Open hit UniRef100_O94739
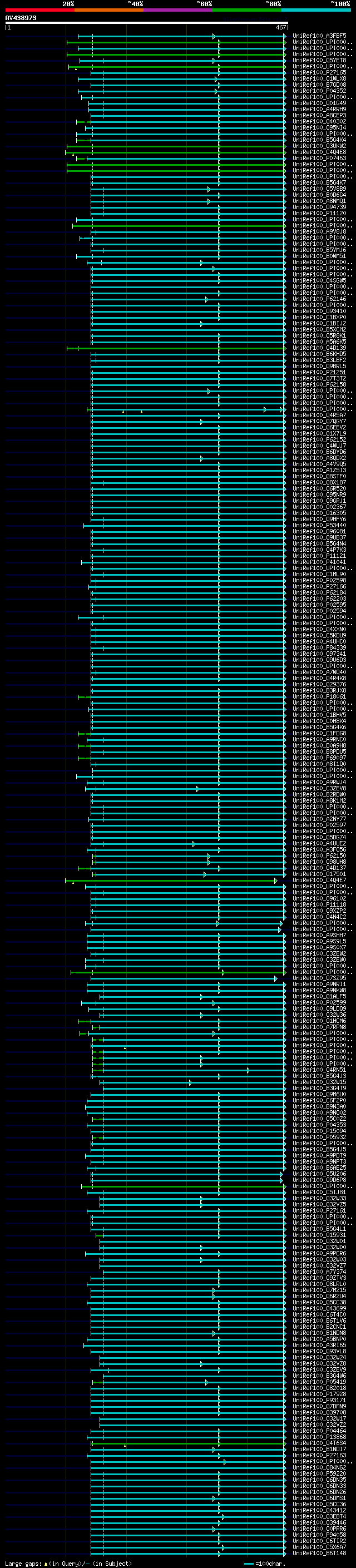 (319, 207)
